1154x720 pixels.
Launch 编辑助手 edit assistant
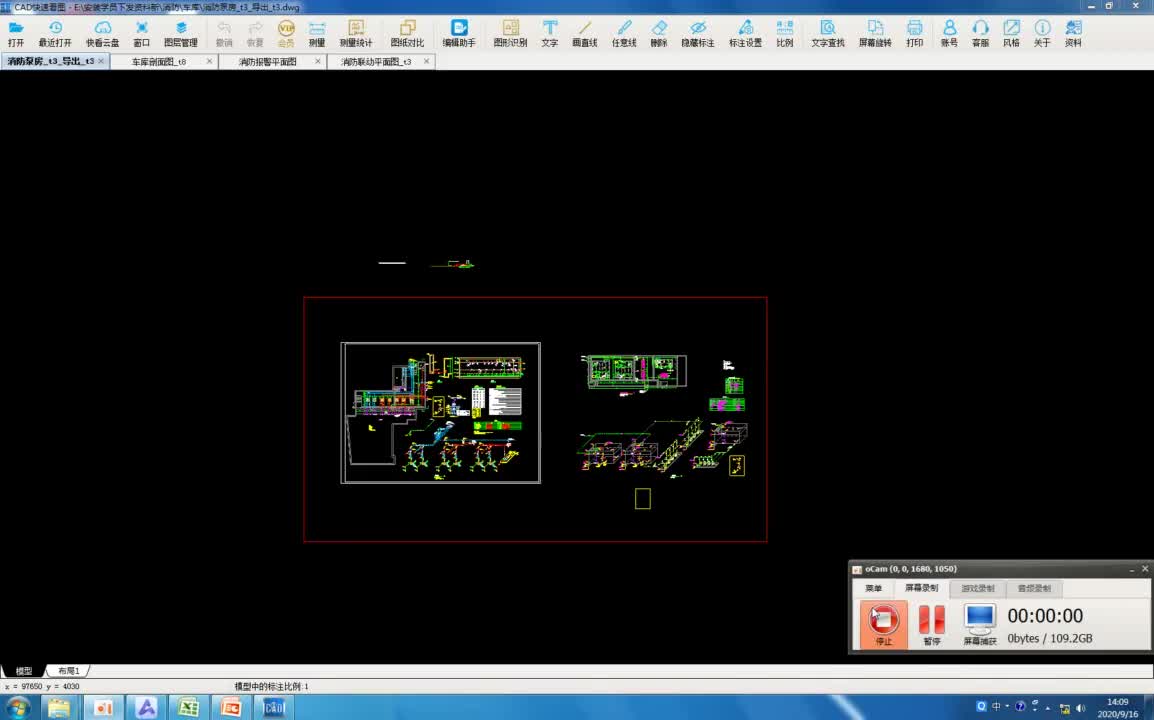click(x=459, y=34)
